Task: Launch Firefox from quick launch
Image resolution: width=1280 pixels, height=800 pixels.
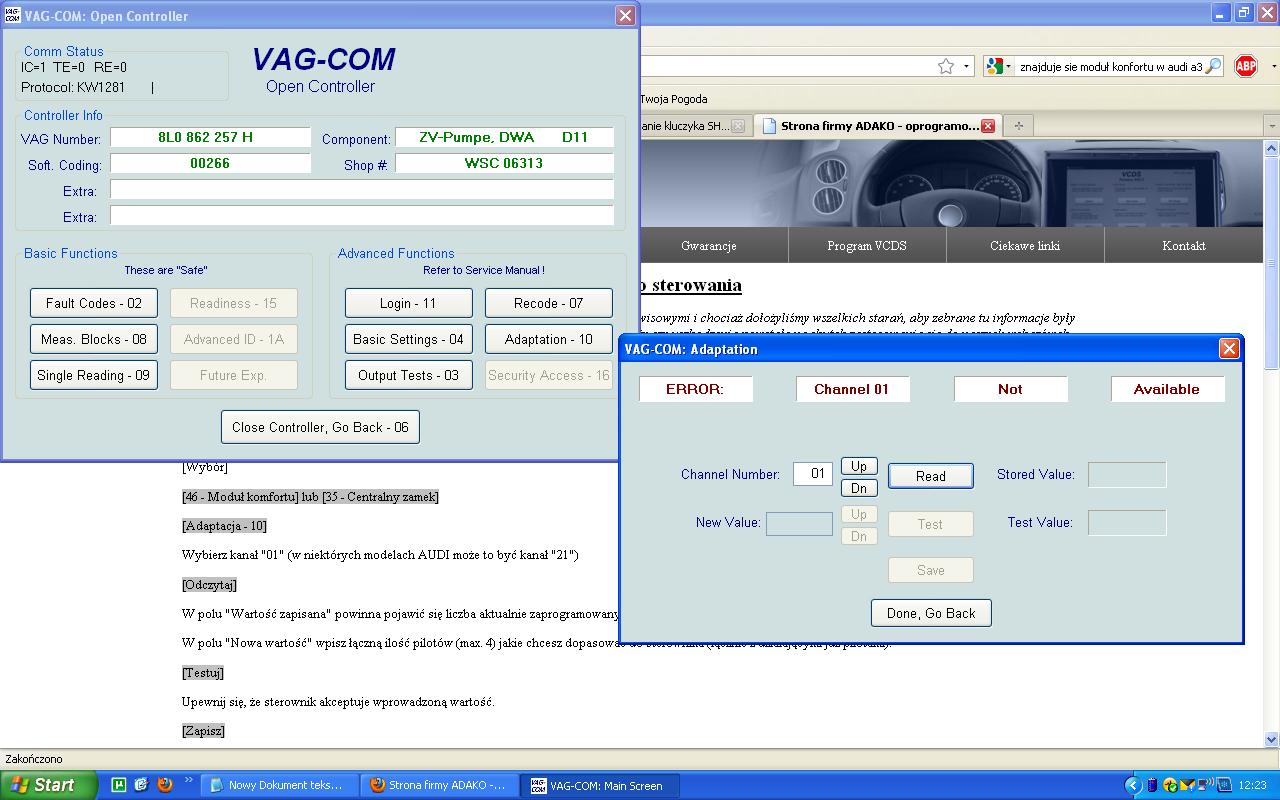Action: tap(164, 785)
